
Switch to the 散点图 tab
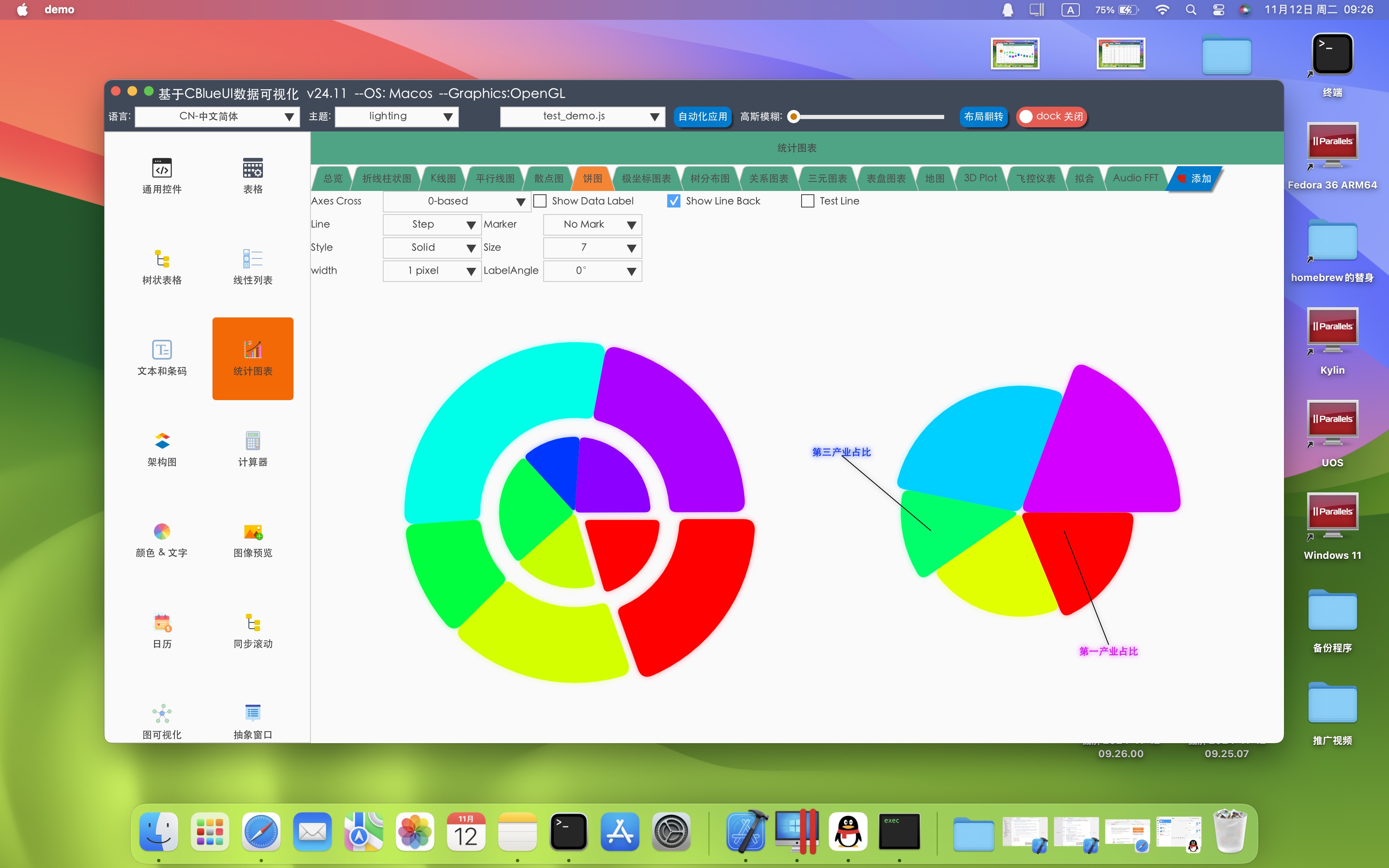[549, 178]
